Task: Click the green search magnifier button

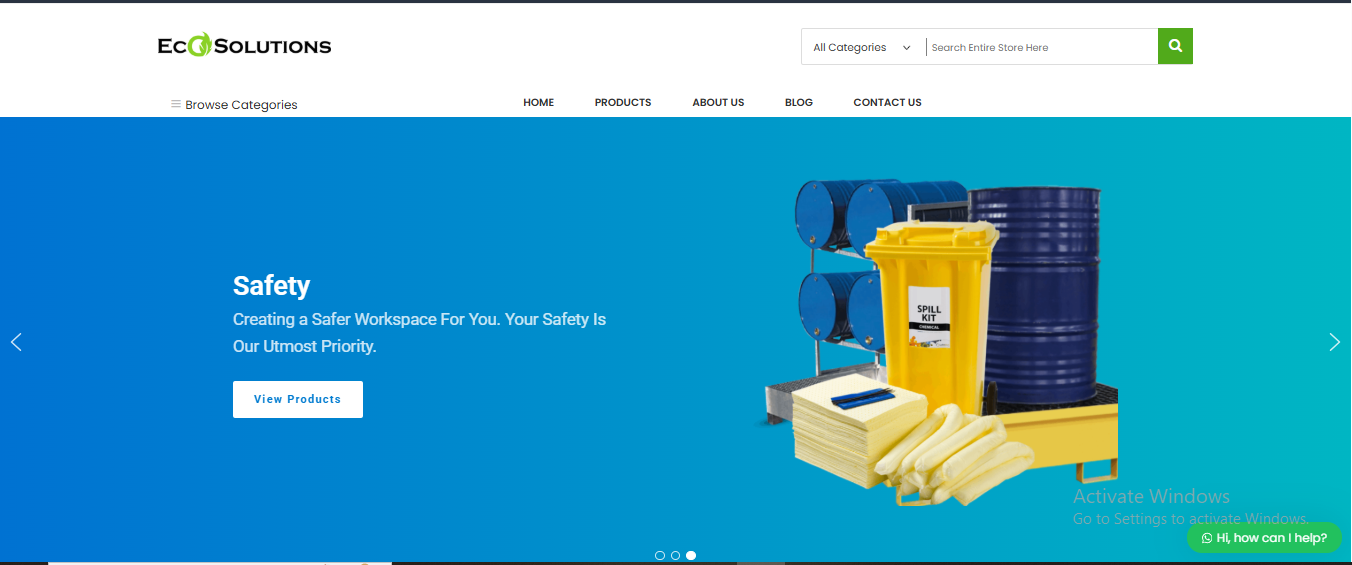Action: [x=1175, y=46]
